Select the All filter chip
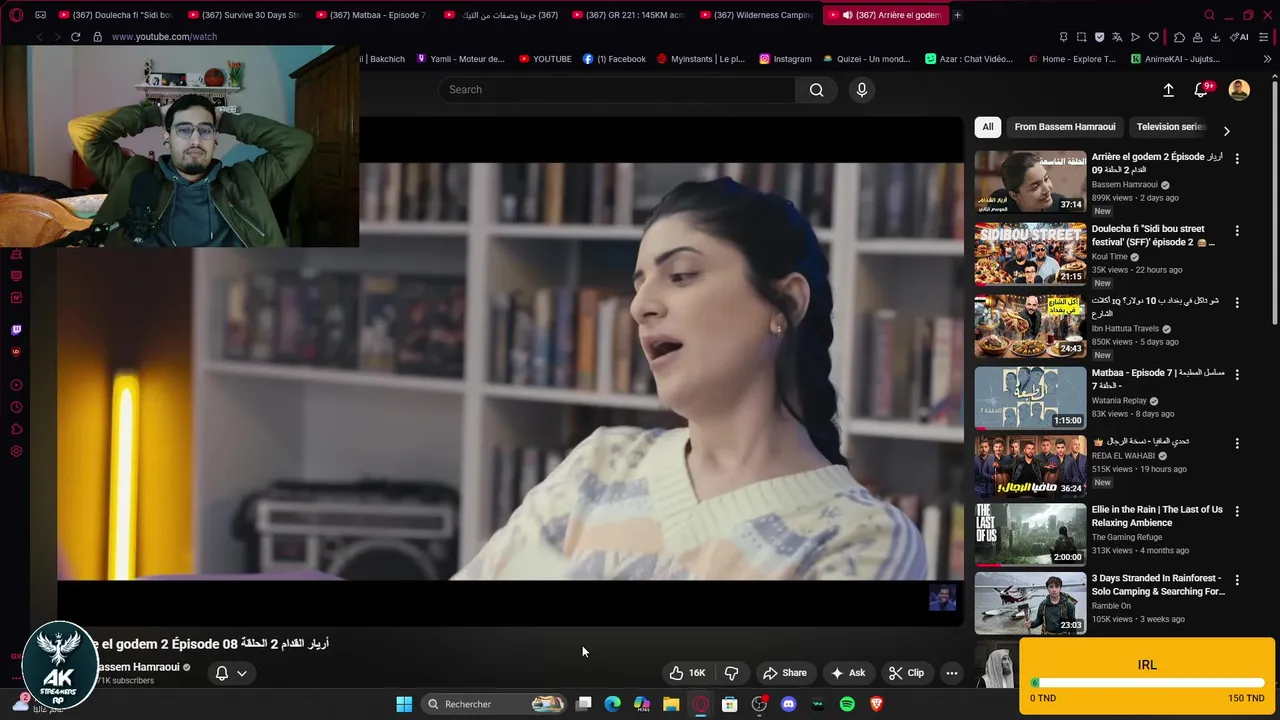This screenshot has height=720, width=1280. coord(988,127)
